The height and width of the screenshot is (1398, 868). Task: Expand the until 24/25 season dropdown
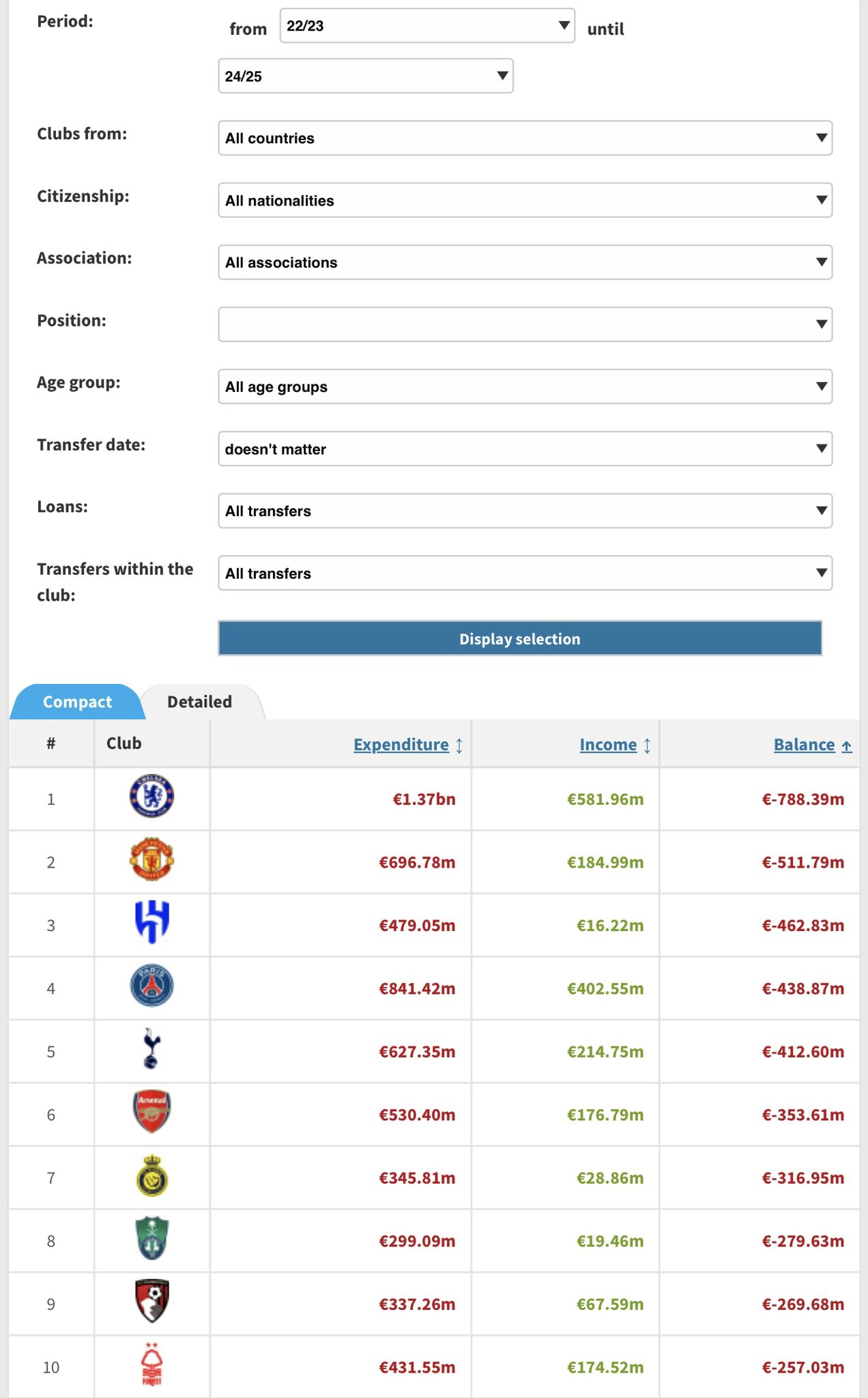(x=366, y=76)
